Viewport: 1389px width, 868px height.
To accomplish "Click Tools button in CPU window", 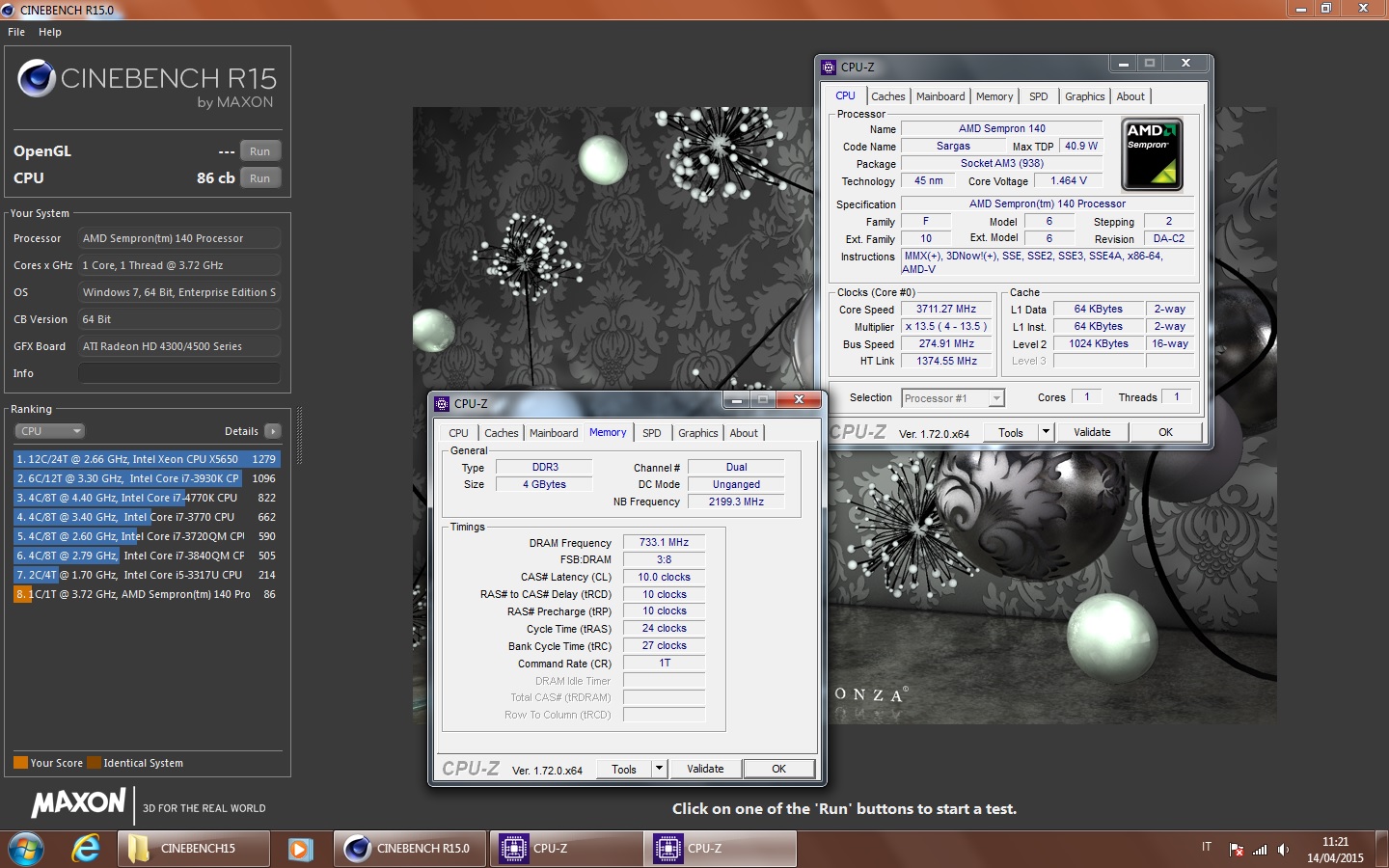I will [x=1011, y=432].
